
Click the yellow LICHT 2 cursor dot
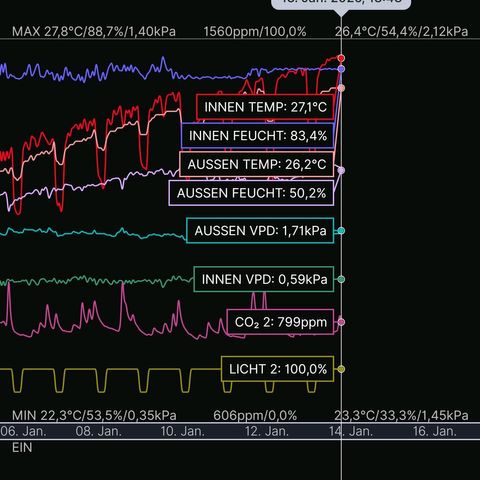pyautogui.click(x=341, y=369)
